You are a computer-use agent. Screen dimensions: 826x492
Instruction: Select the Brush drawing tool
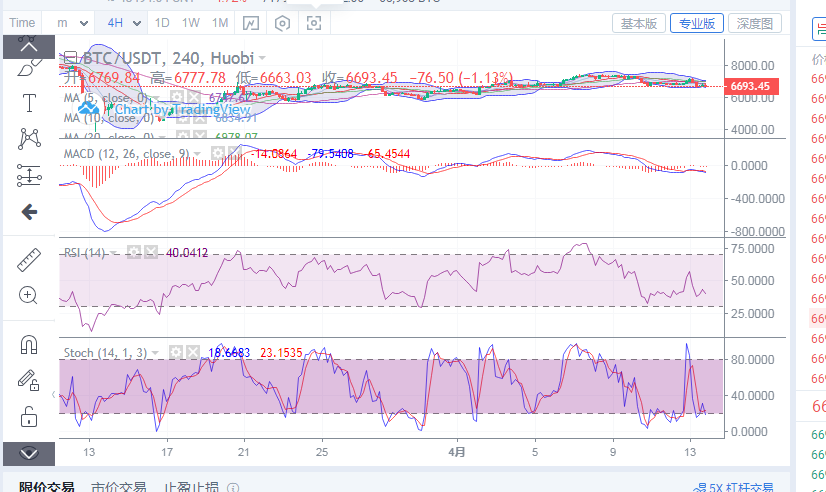(29, 67)
